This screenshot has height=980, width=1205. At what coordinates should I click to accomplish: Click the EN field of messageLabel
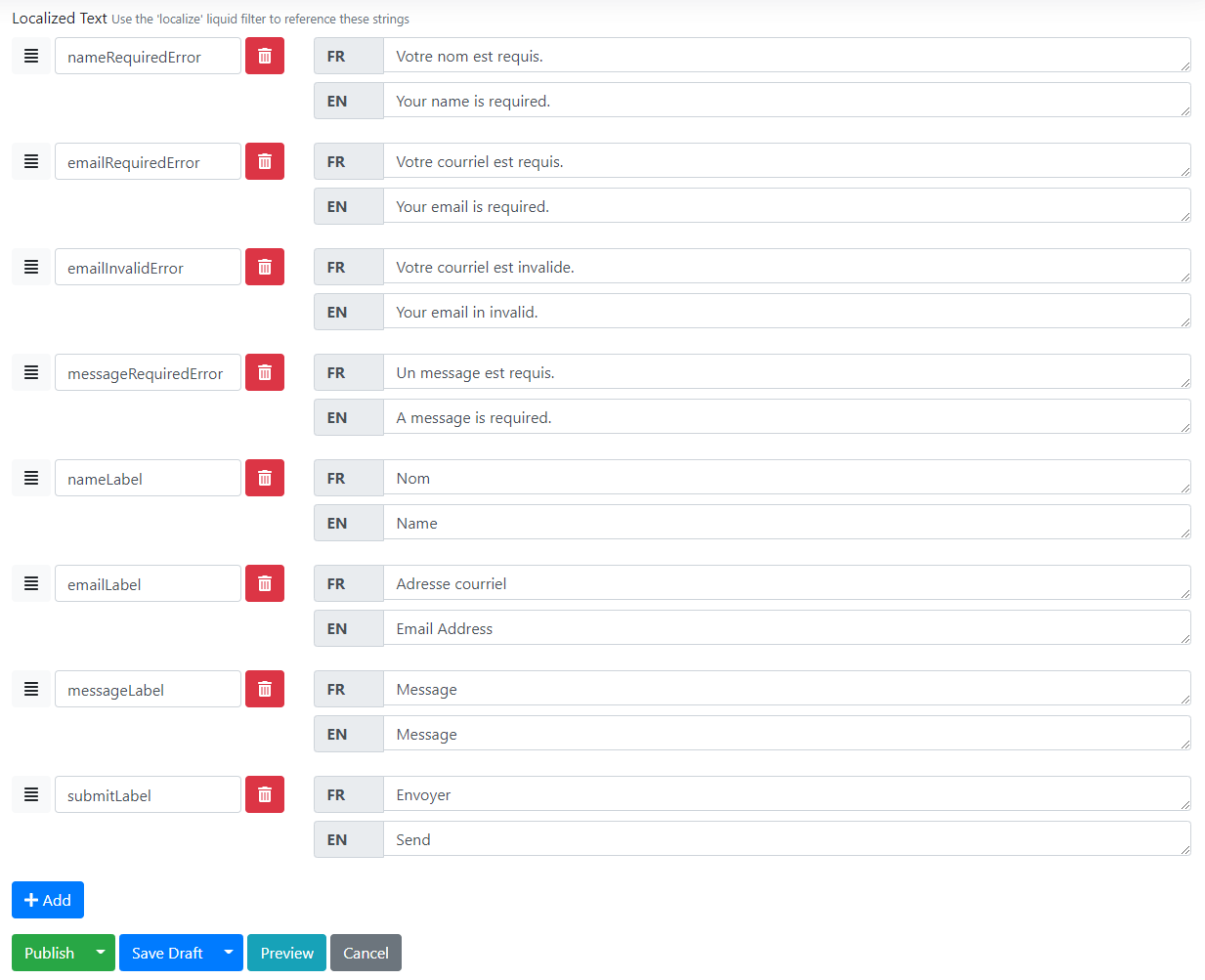tap(787, 734)
